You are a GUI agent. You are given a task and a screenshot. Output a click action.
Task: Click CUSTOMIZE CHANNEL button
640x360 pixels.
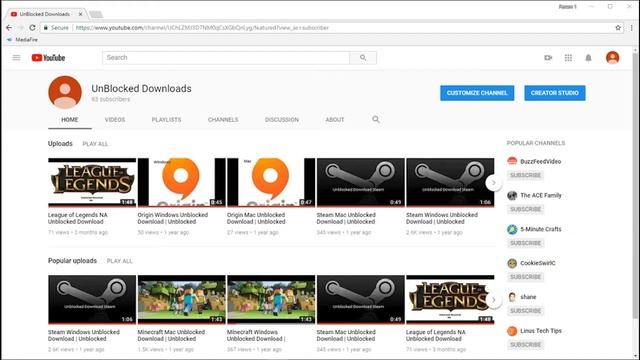click(477, 93)
